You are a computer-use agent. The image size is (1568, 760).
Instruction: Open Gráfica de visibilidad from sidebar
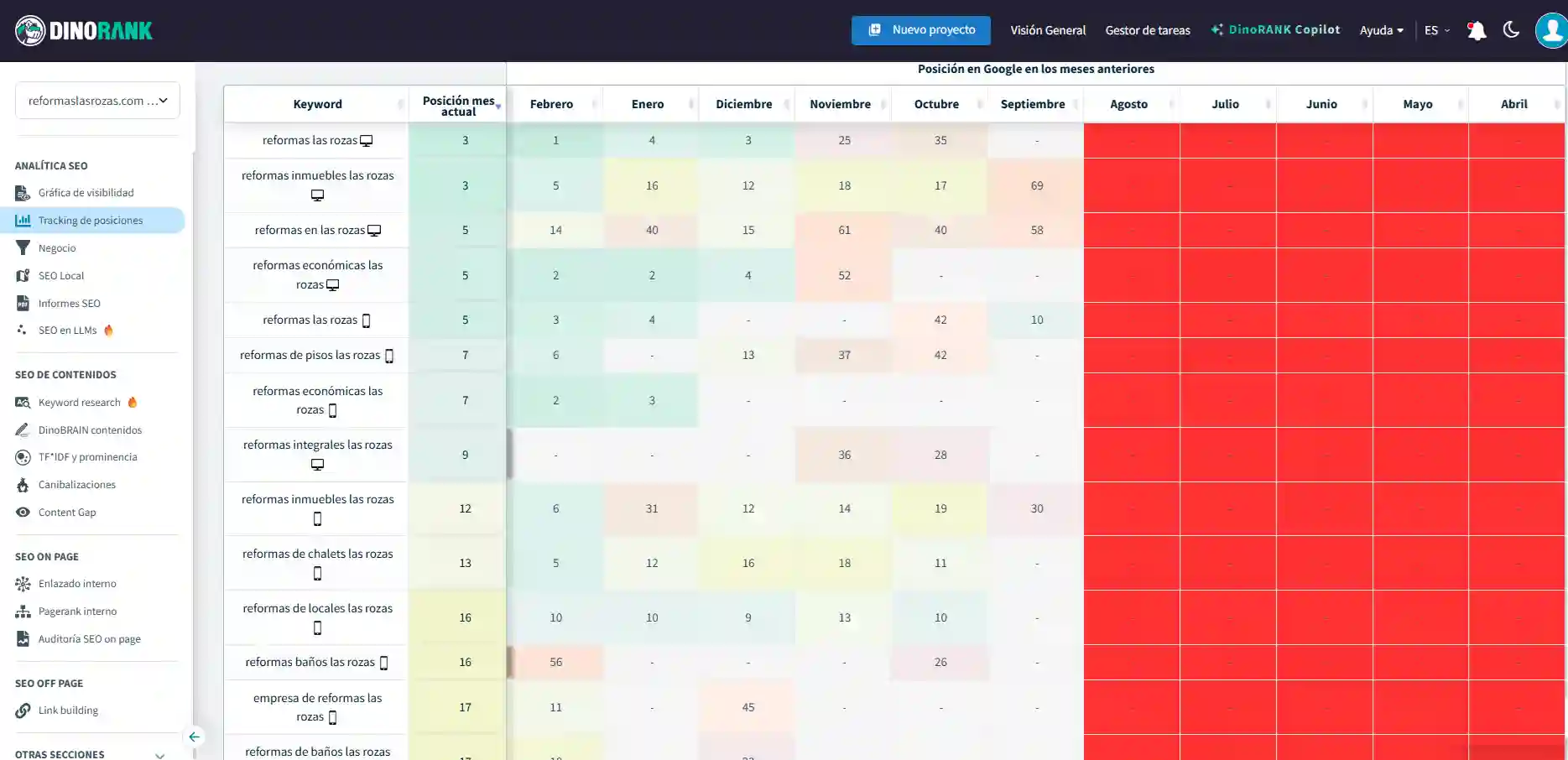pyautogui.click(x=86, y=193)
